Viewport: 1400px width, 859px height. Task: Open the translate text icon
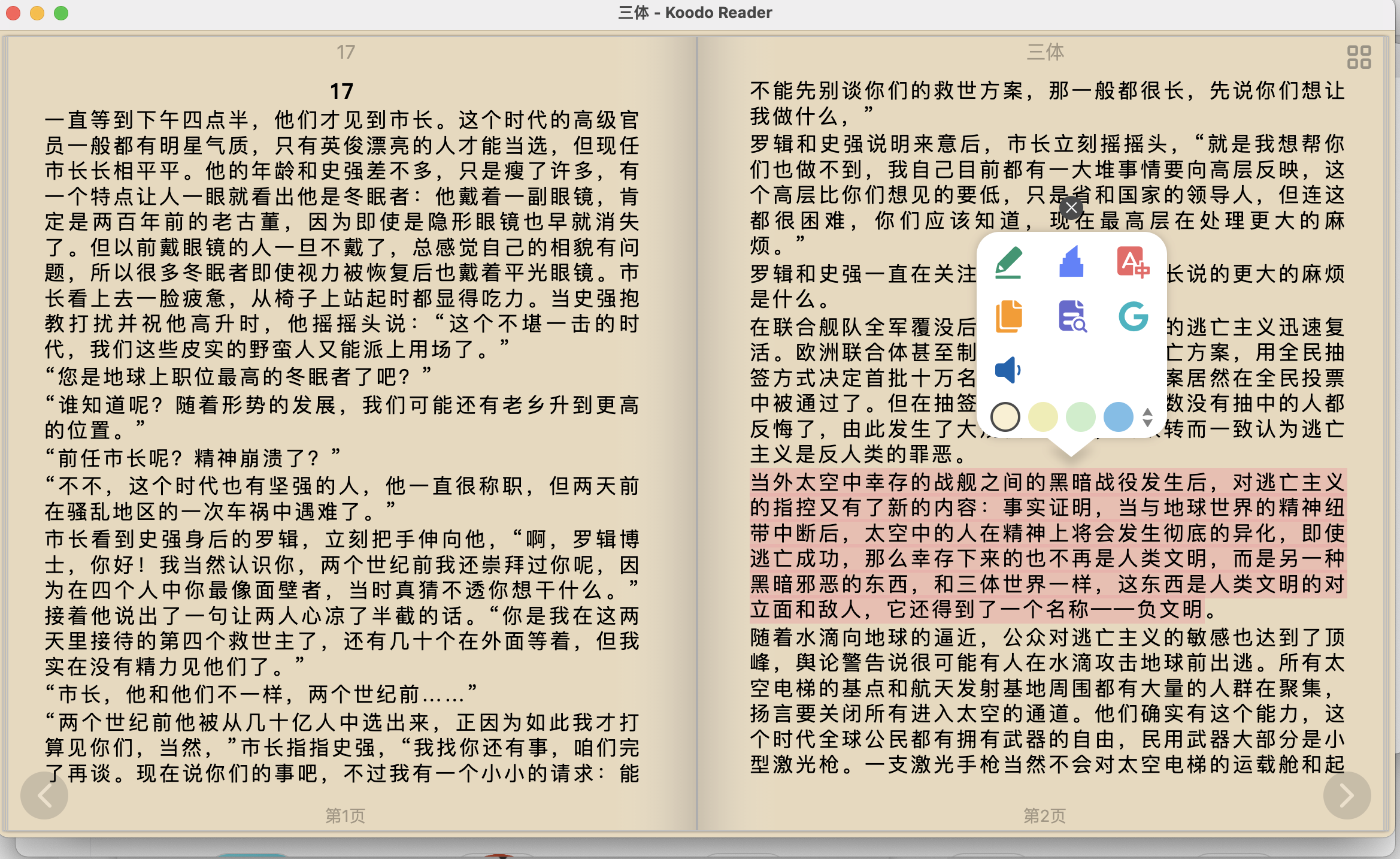(x=1133, y=262)
